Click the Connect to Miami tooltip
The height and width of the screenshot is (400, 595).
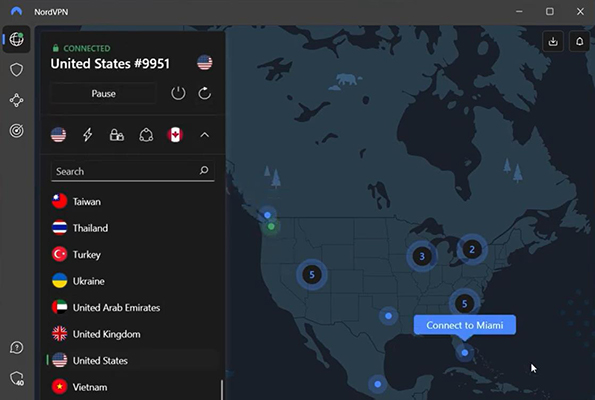[x=464, y=325]
